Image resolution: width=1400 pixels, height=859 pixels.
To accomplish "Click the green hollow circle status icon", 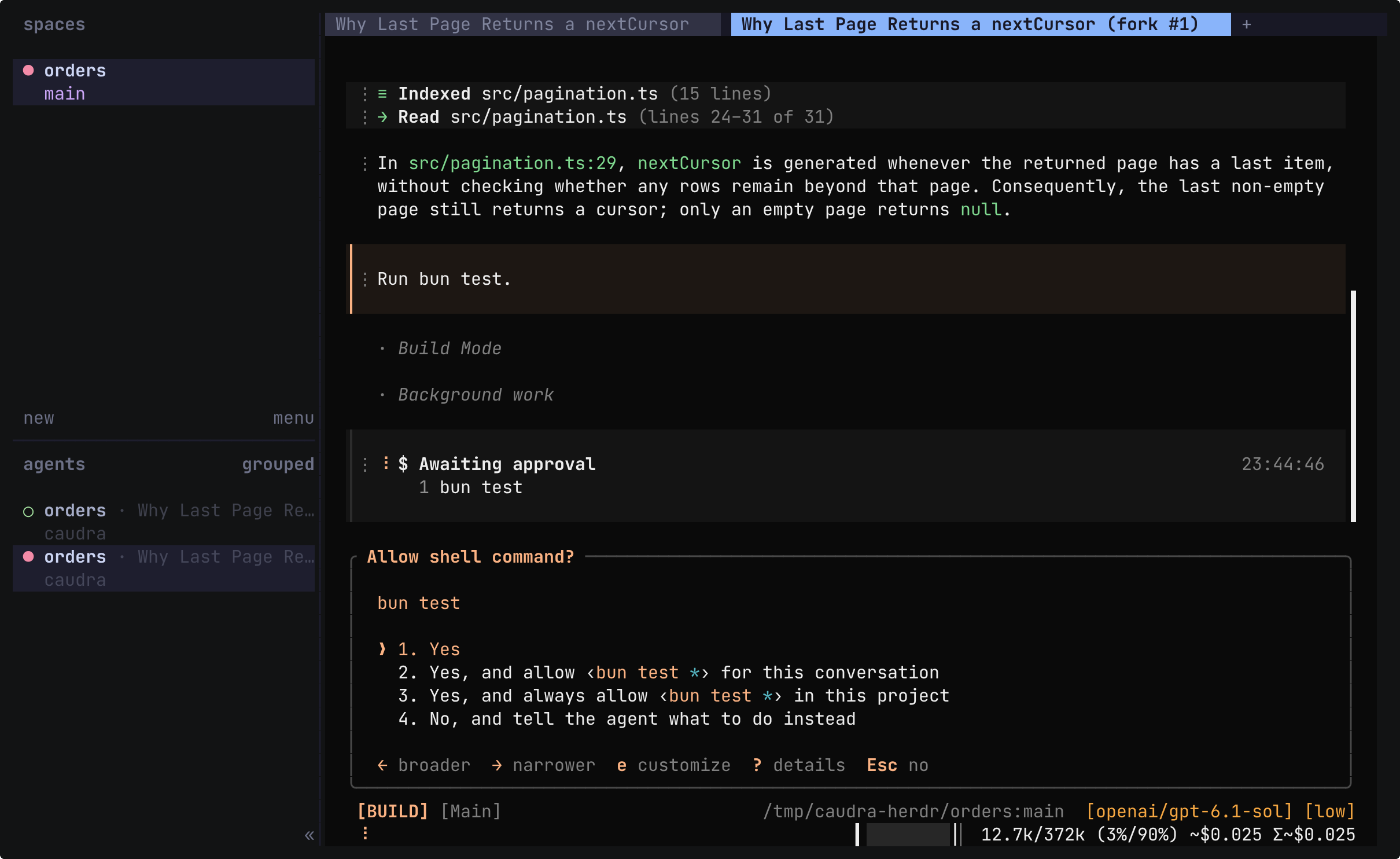I will pyautogui.click(x=28, y=511).
